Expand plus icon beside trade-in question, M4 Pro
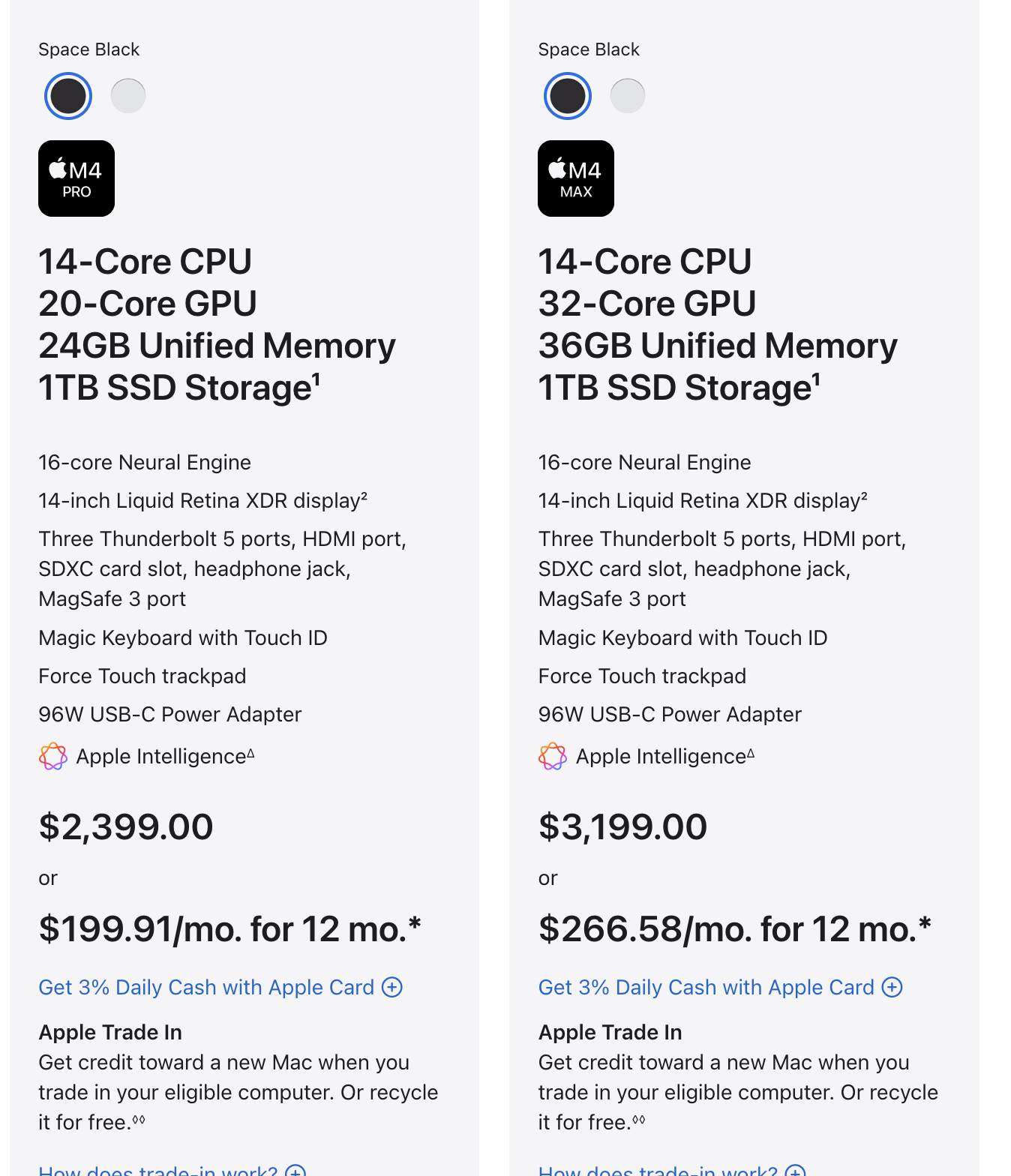Image resolution: width=1011 pixels, height=1176 pixels. (x=295, y=1171)
